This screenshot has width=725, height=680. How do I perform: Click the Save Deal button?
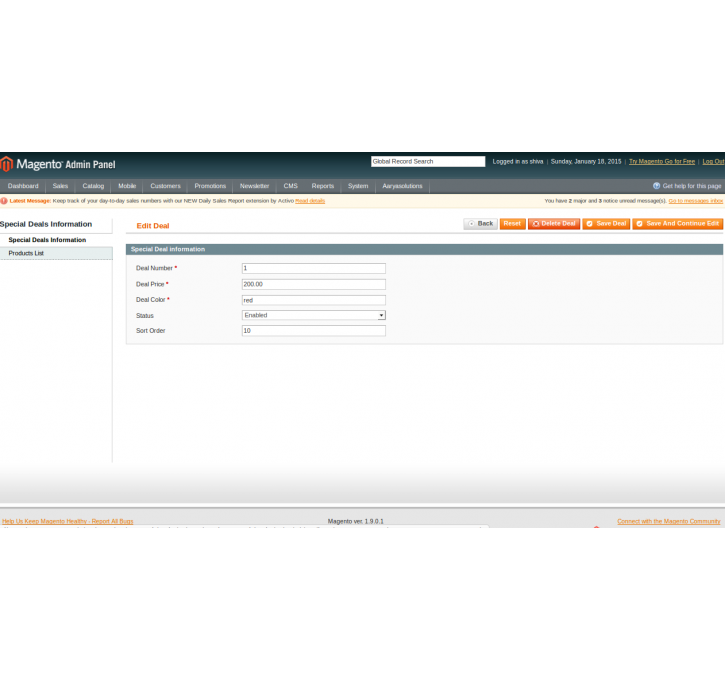tap(606, 224)
